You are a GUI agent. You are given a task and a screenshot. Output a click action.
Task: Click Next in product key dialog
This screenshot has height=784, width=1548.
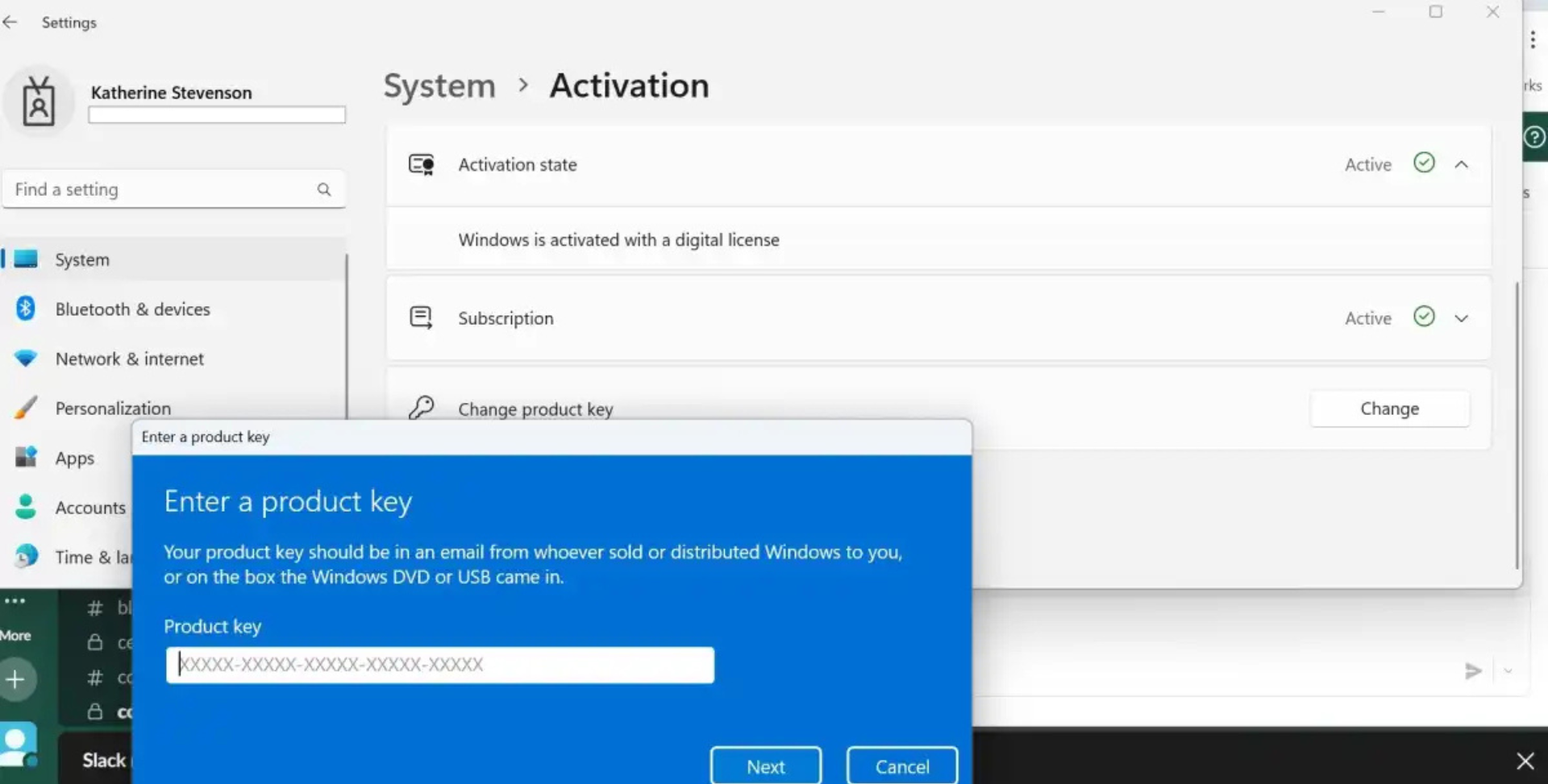[x=765, y=766]
